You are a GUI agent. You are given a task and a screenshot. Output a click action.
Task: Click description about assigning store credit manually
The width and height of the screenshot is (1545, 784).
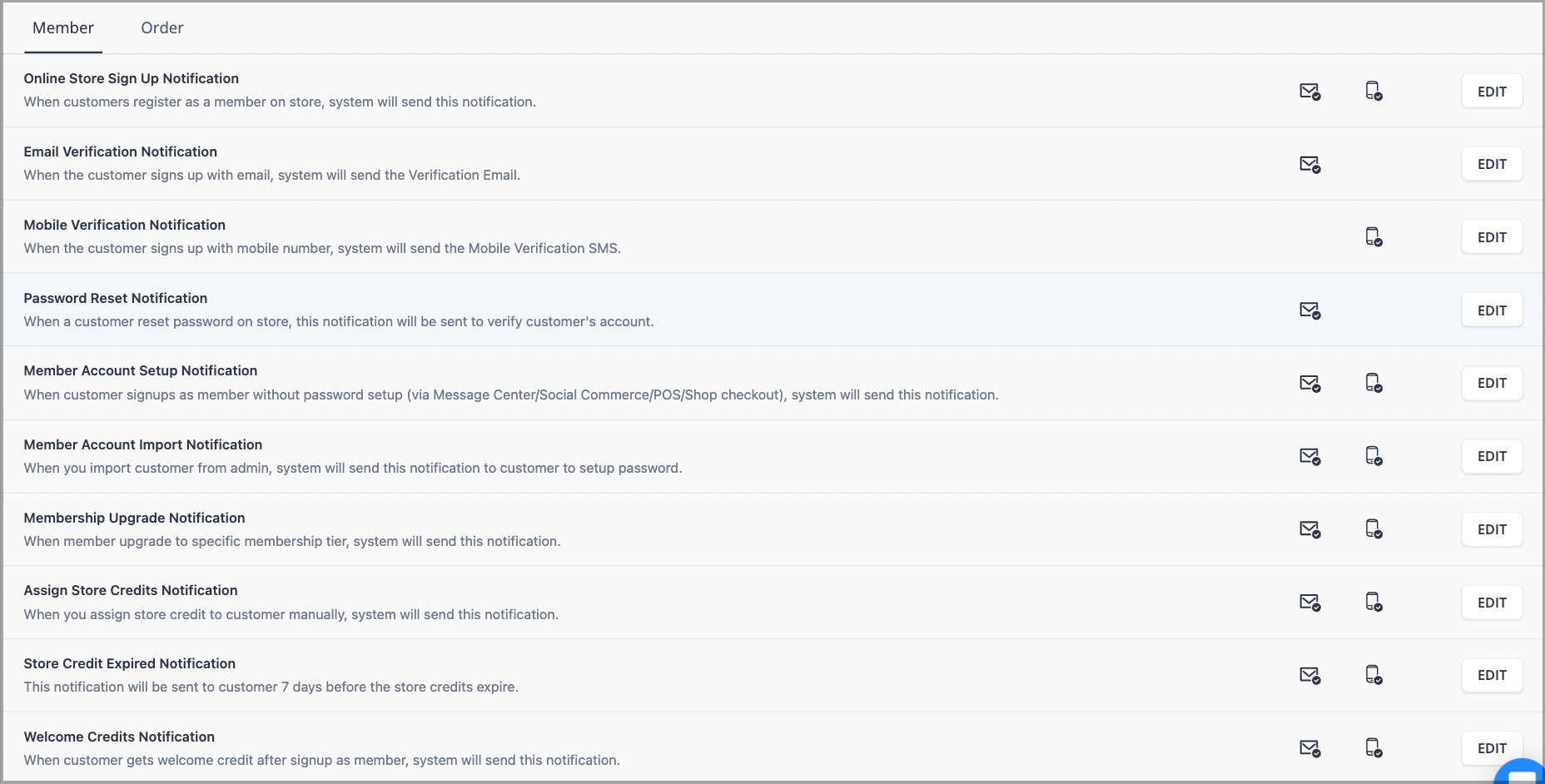[x=291, y=614]
